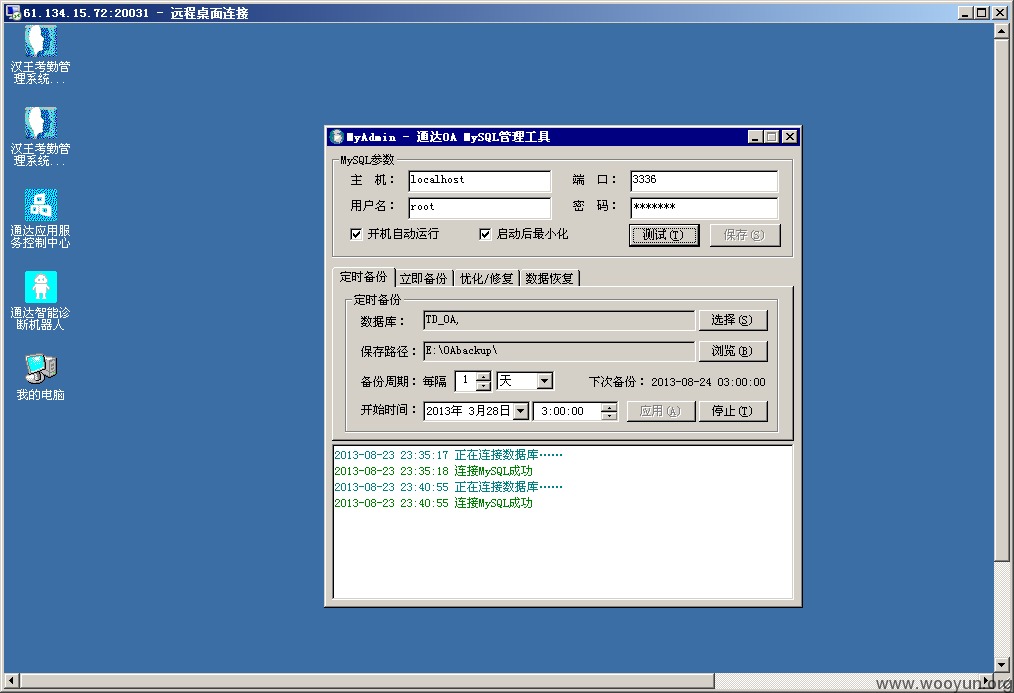Open the start date dropdown 2013年 3月28日
The image size is (1014, 693).
click(521, 411)
